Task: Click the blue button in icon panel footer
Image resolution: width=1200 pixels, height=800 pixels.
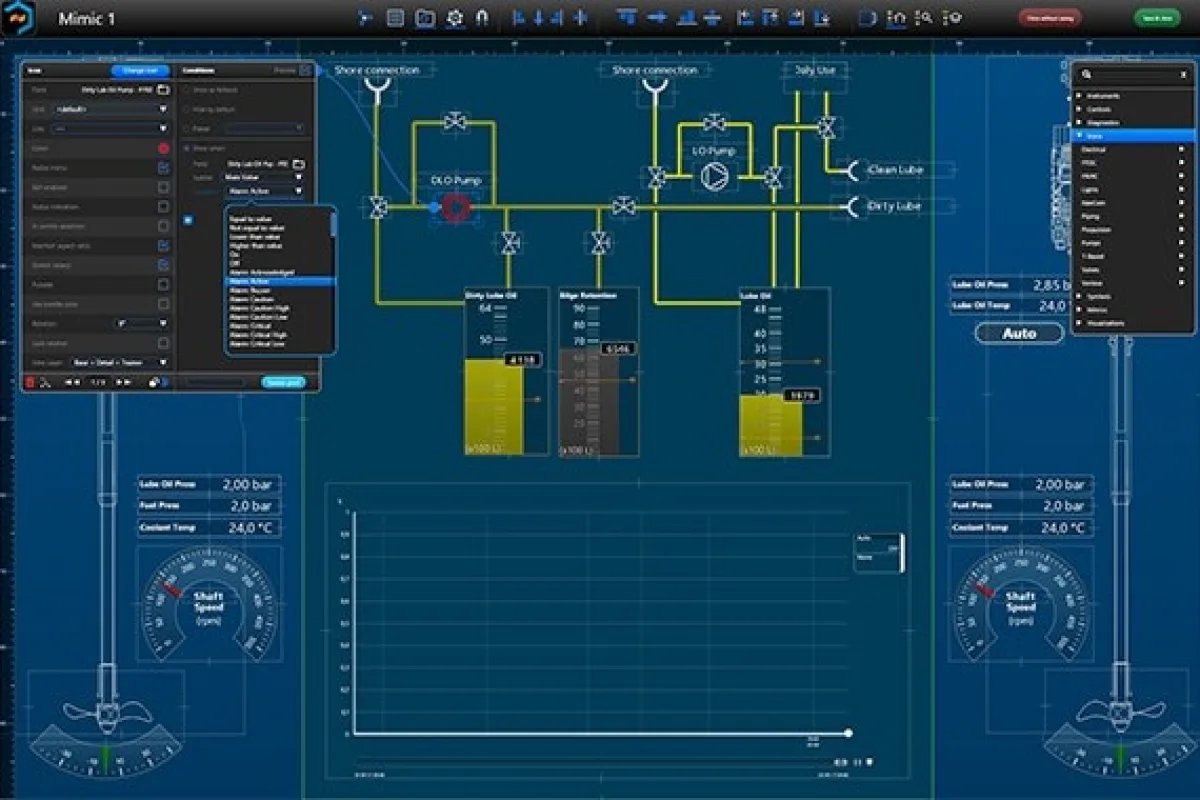Action: coord(283,382)
